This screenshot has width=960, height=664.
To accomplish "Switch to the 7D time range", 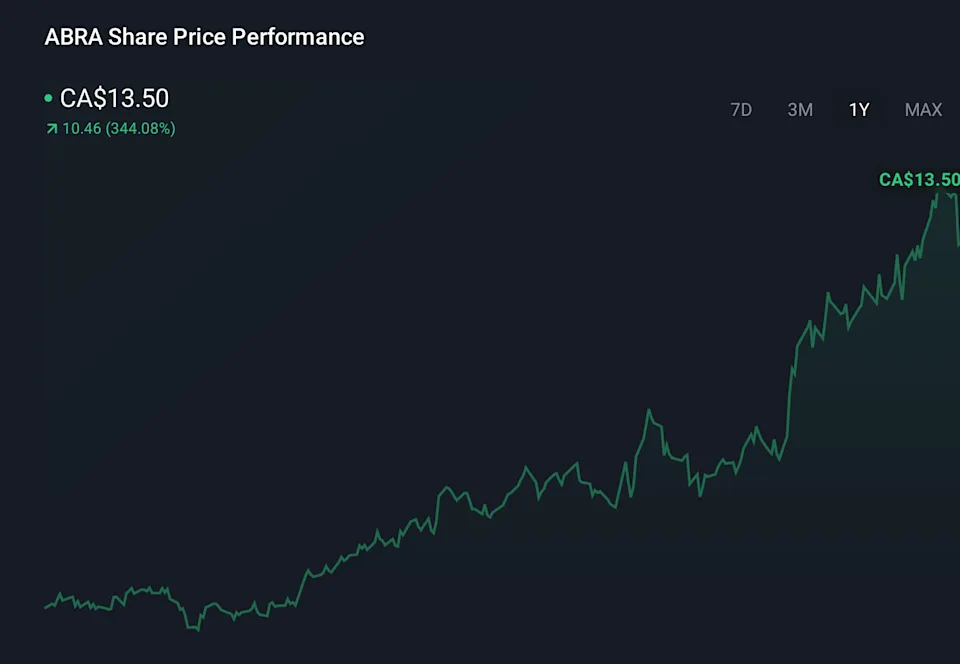I will point(741,110).
